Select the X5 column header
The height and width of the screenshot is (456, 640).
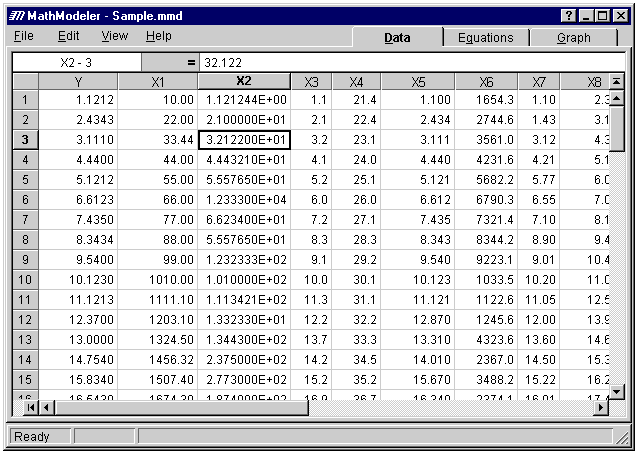tap(418, 82)
